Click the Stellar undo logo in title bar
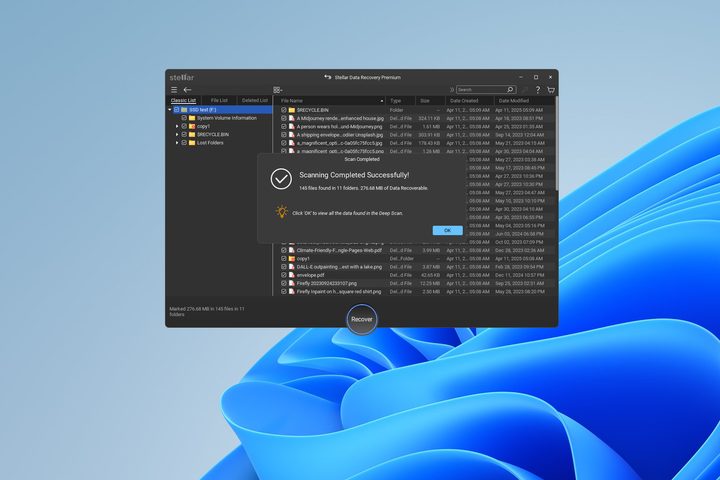The width and height of the screenshot is (720, 480). 327,77
